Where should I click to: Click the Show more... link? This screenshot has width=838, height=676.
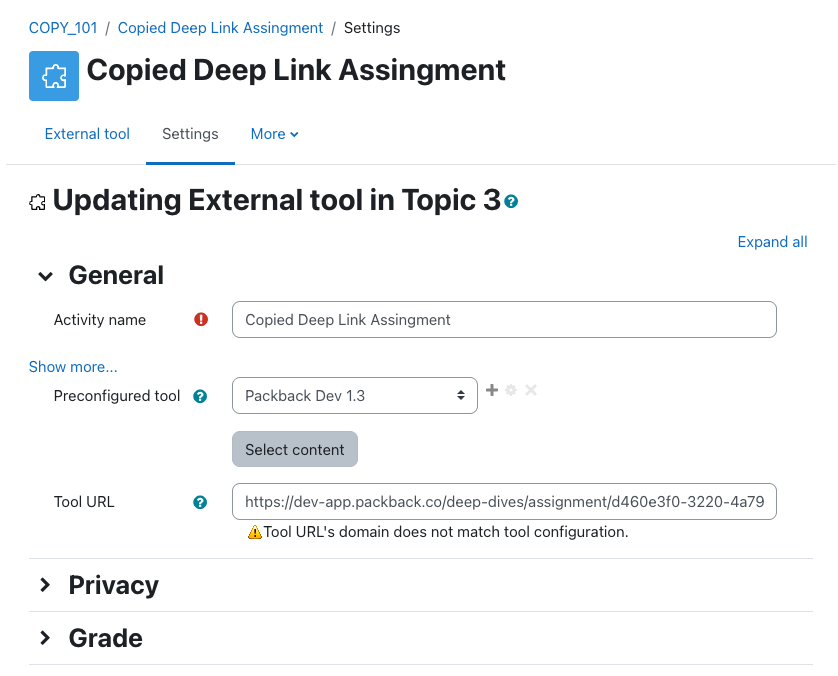point(73,367)
